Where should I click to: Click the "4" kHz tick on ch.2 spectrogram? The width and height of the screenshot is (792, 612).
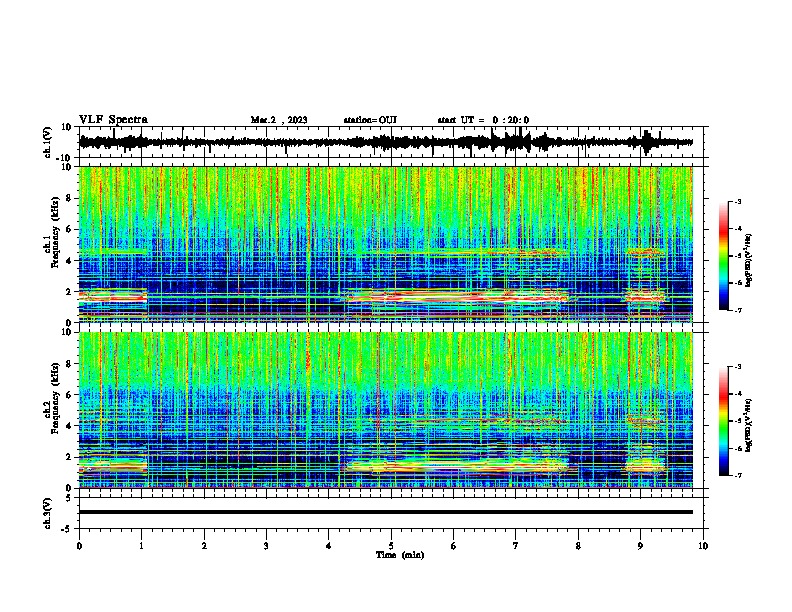click(69, 426)
